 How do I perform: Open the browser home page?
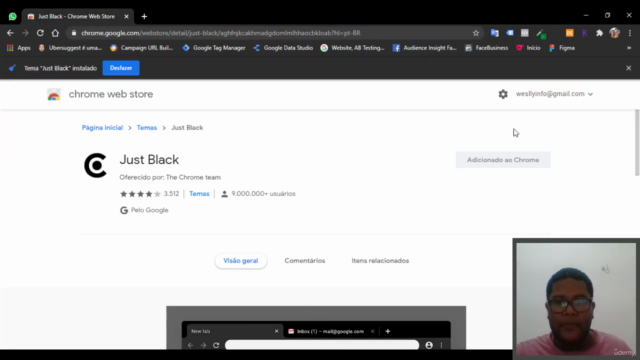(x=55, y=33)
